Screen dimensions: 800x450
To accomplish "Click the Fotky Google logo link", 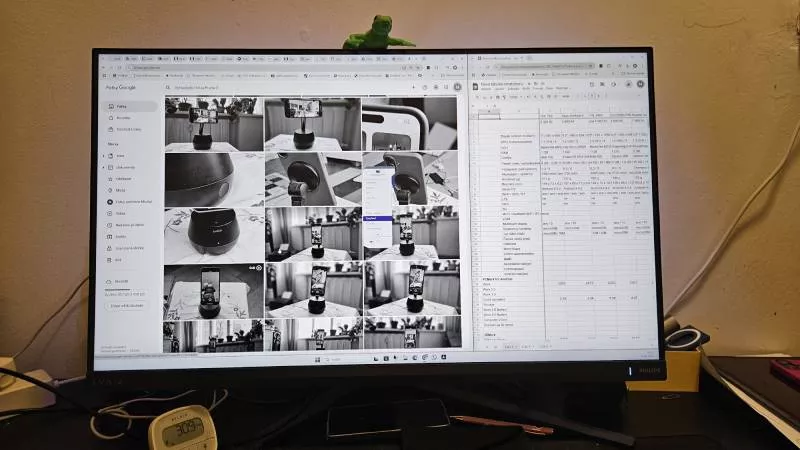I will [118, 88].
